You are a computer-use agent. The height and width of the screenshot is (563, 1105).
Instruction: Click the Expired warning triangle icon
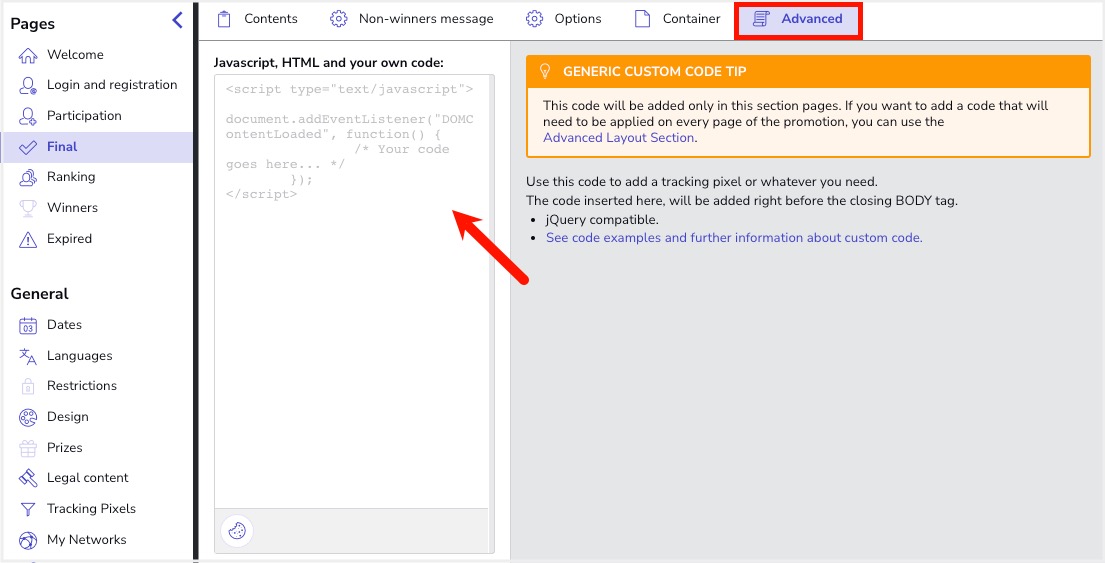27,239
